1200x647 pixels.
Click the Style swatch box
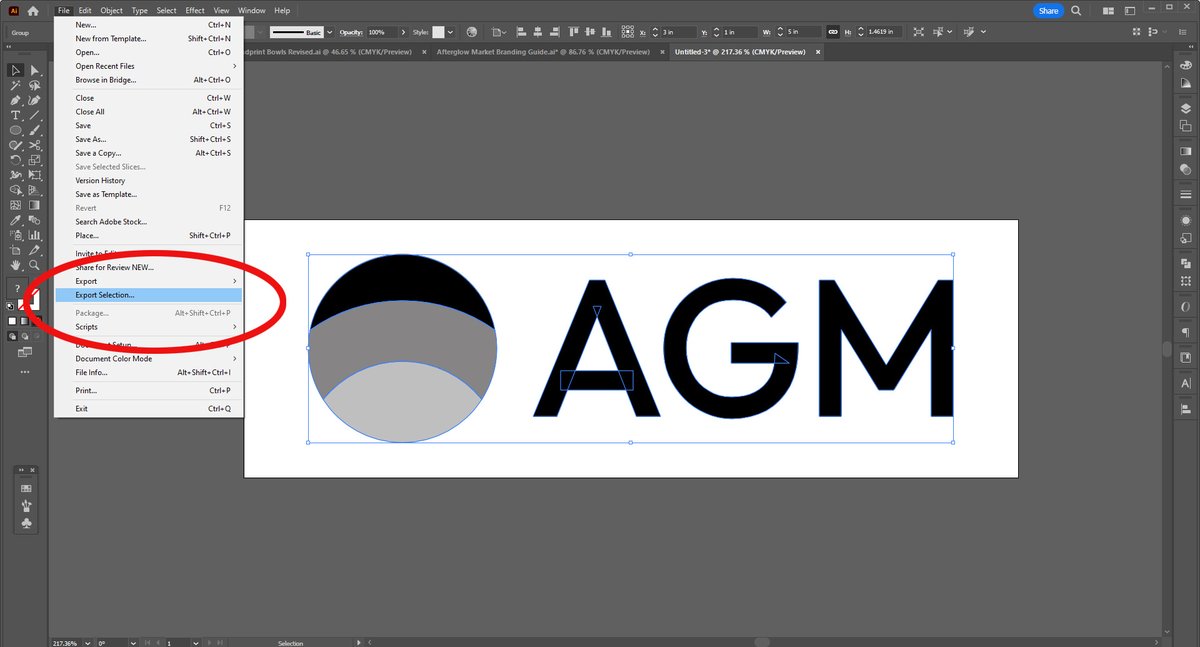point(438,32)
